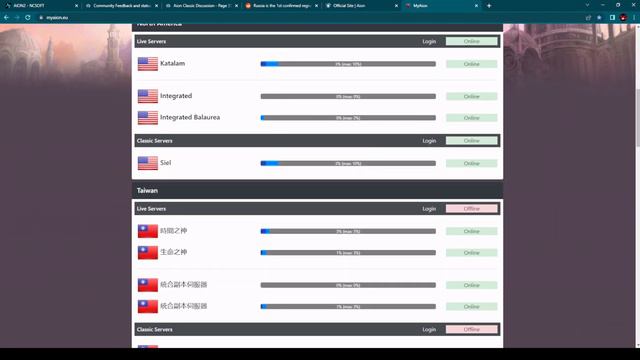Select the MyAion tab
This screenshot has height=360, width=640.
[x=441, y=6]
